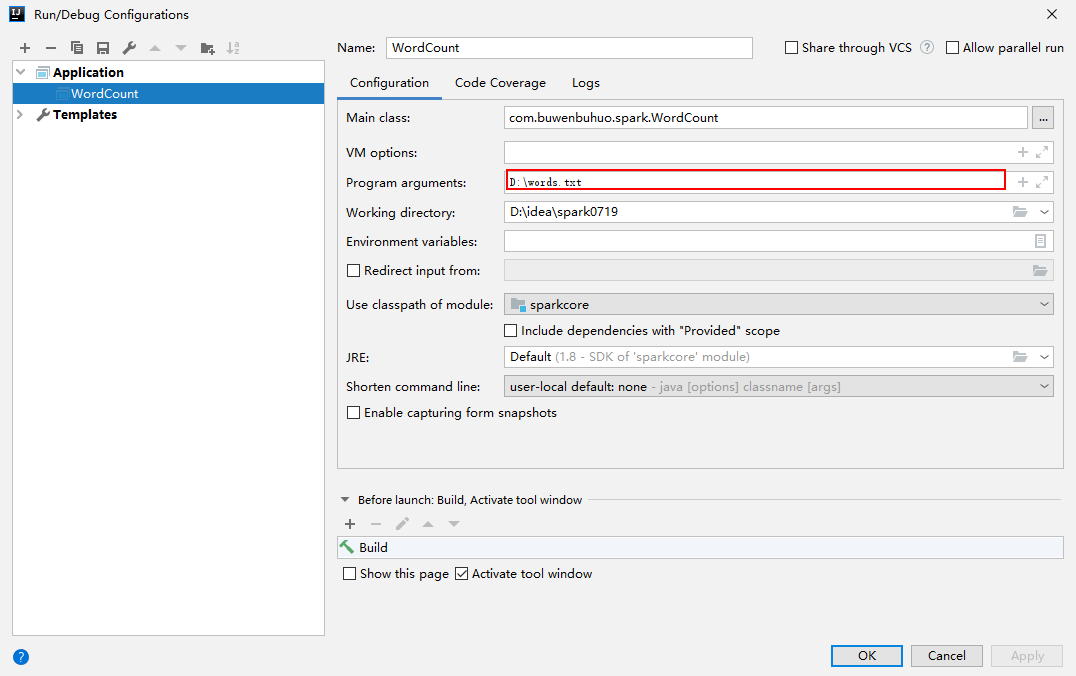Confirm with the OK button
1076x676 pixels.
[x=867, y=655]
